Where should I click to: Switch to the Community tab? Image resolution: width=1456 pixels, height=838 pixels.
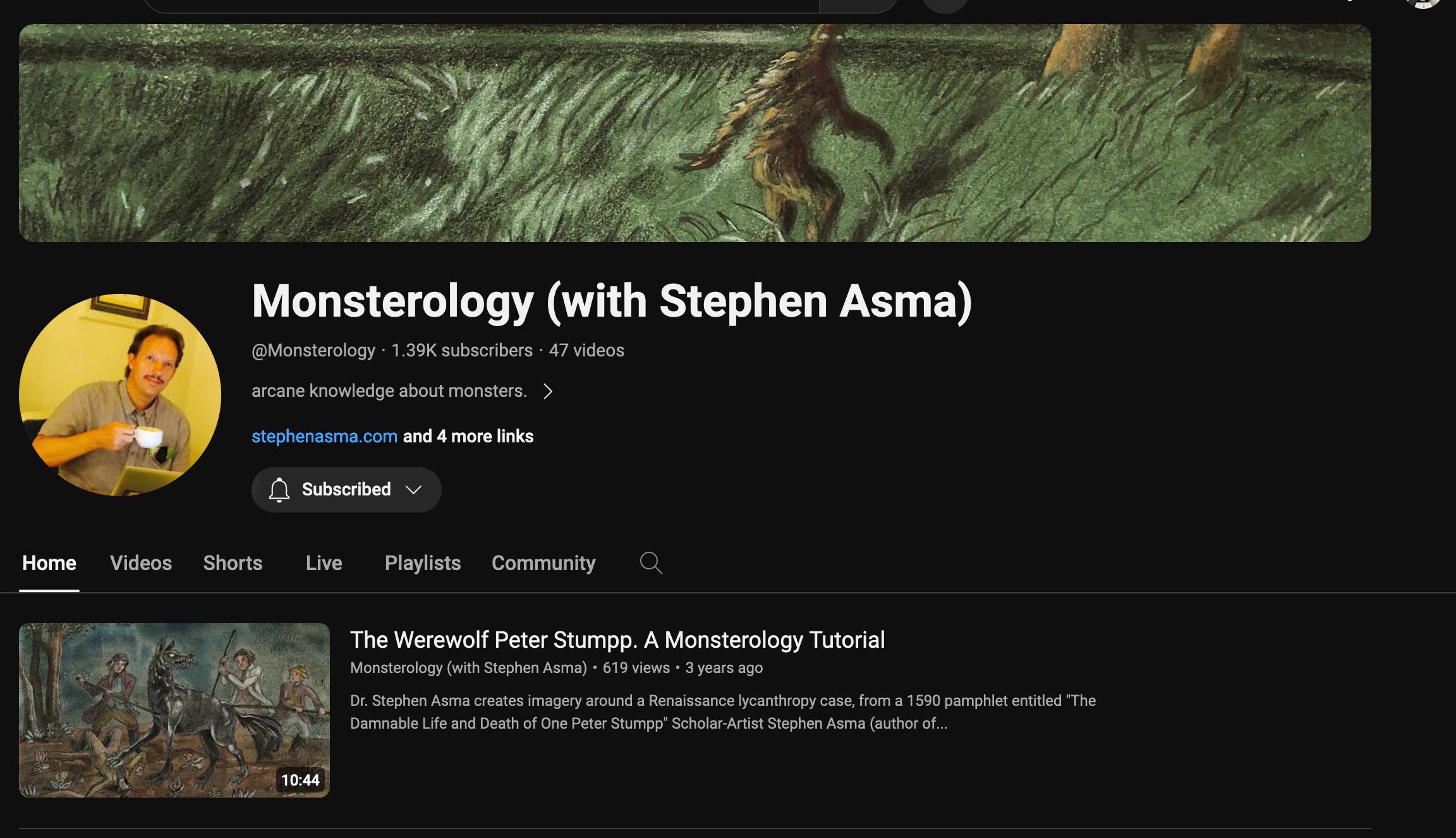point(543,563)
